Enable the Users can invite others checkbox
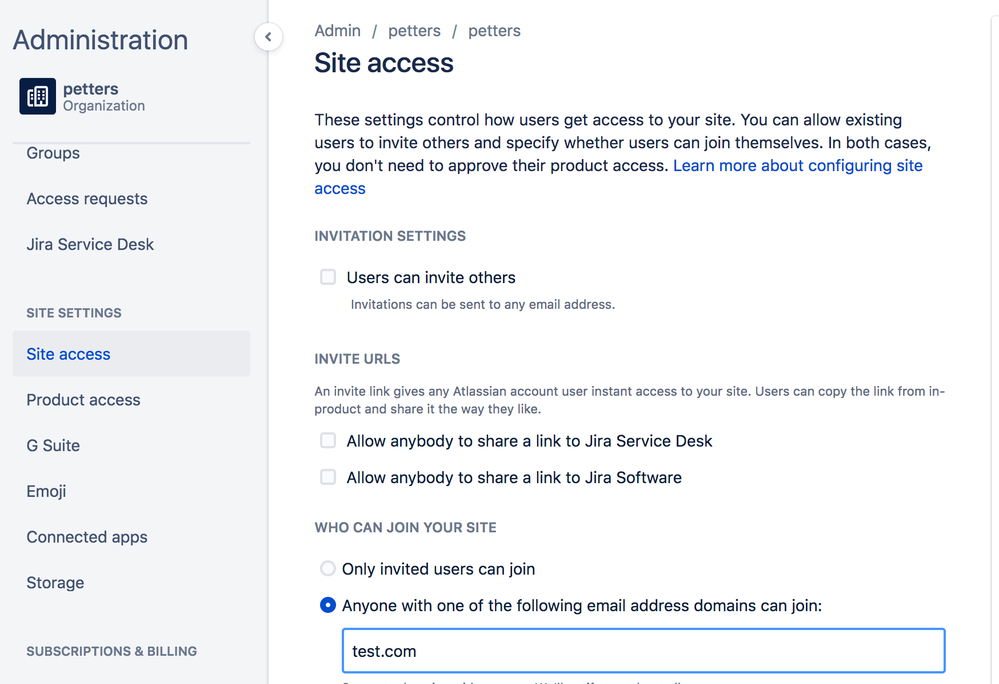The height and width of the screenshot is (684, 999). [327, 277]
